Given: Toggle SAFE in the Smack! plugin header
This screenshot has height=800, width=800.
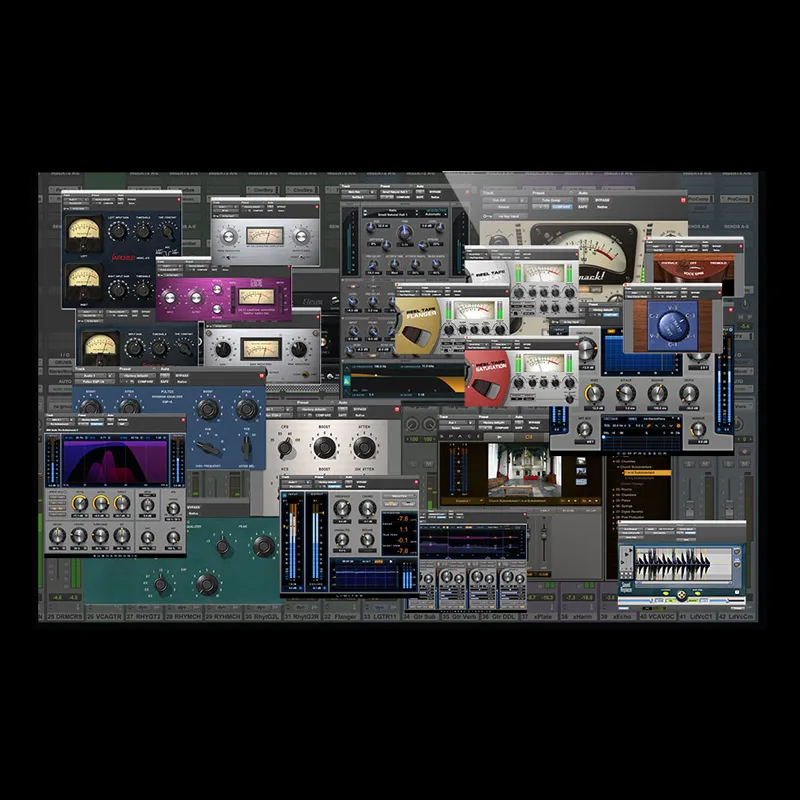Looking at the screenshot, I should click(583, 207).
